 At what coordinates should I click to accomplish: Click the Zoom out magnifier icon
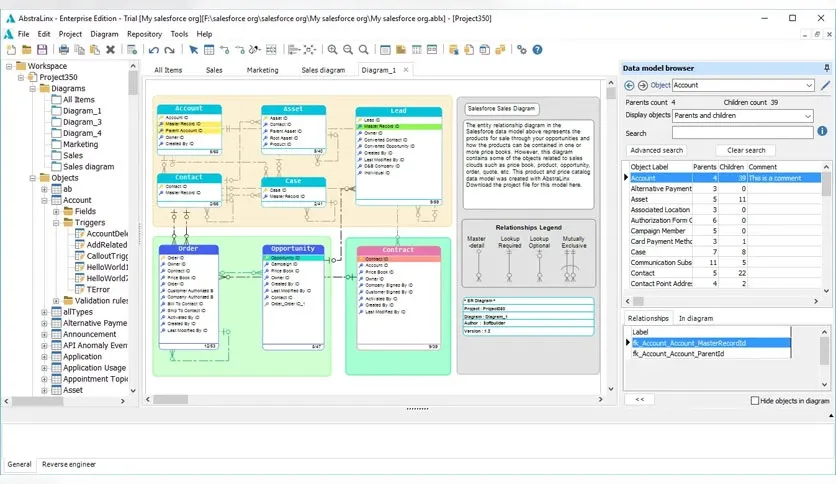pos(348,50)
